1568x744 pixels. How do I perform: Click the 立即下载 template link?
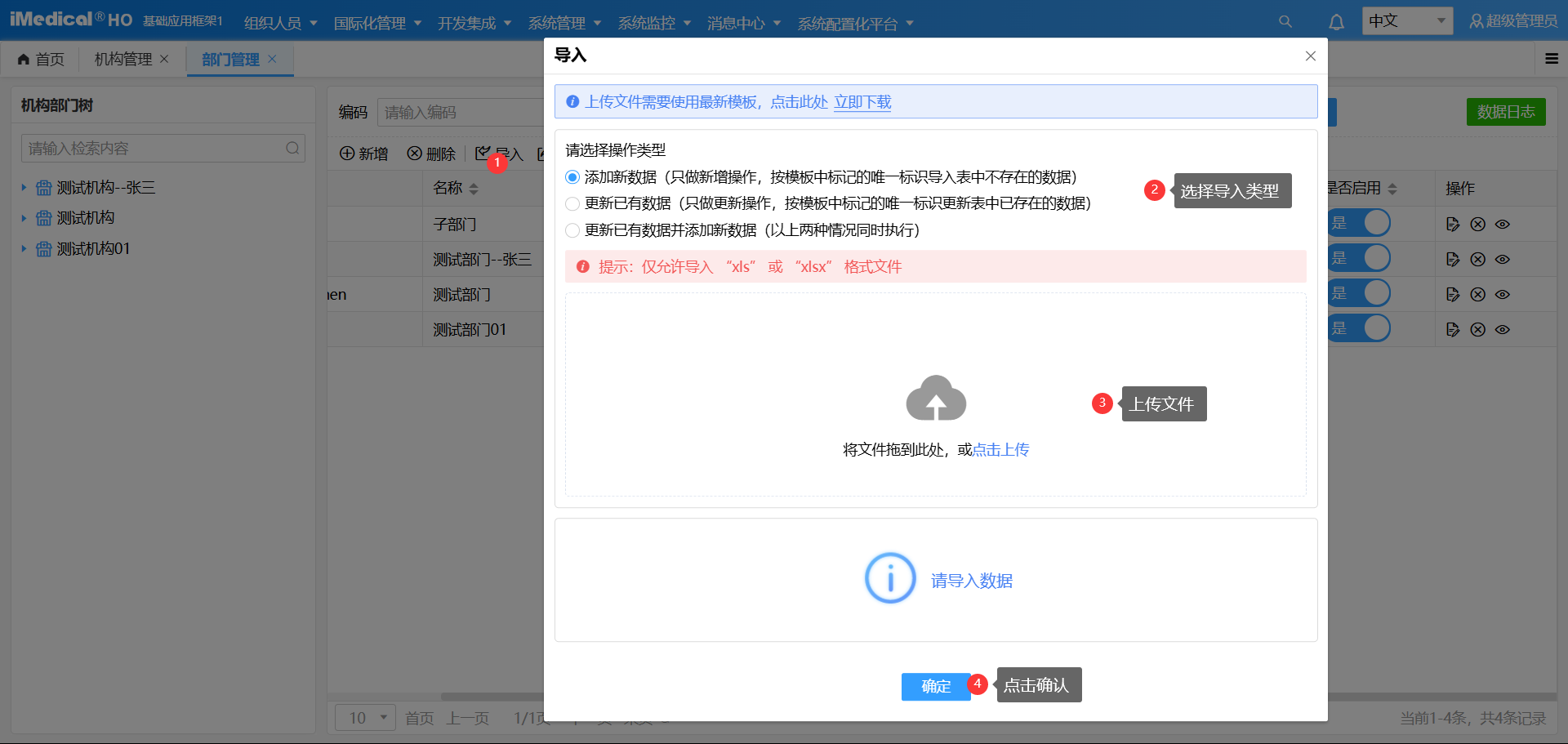862,102
